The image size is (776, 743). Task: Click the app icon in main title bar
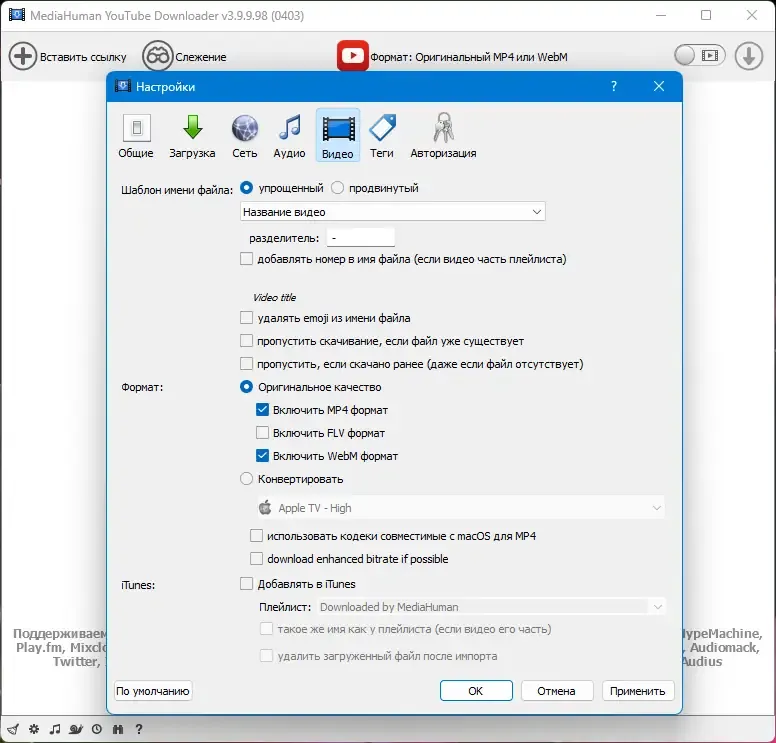point(16,15)
